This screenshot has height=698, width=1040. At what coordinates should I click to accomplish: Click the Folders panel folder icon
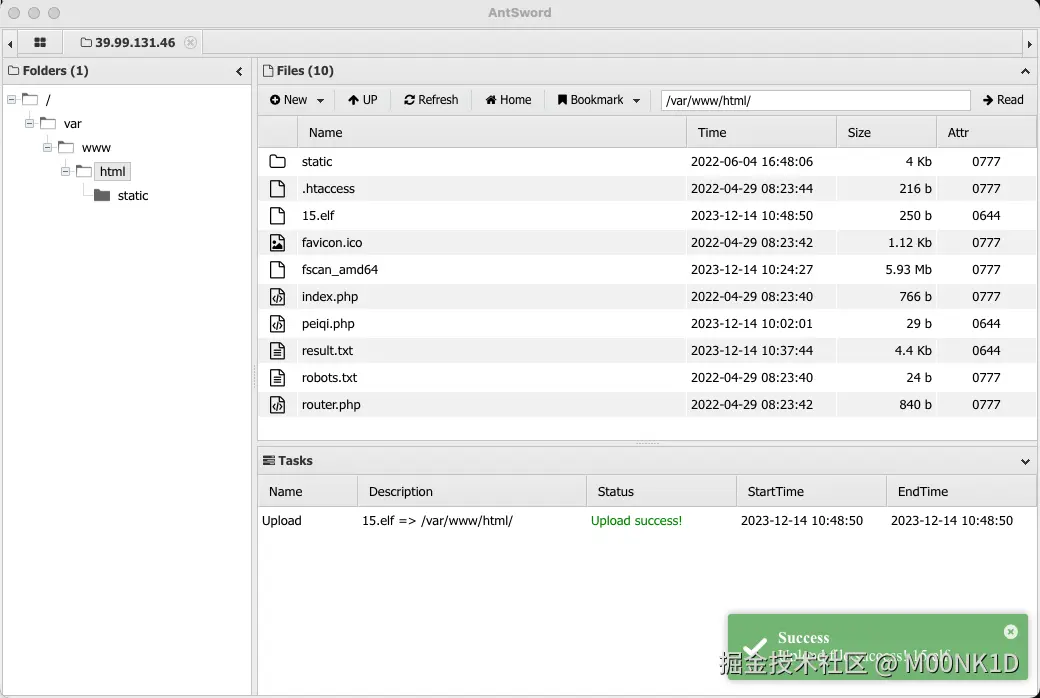click(13, 70)
